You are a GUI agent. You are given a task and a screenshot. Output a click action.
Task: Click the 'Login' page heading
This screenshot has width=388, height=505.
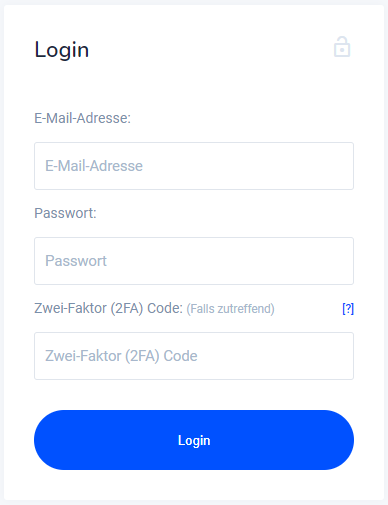[x=62, y=50]
